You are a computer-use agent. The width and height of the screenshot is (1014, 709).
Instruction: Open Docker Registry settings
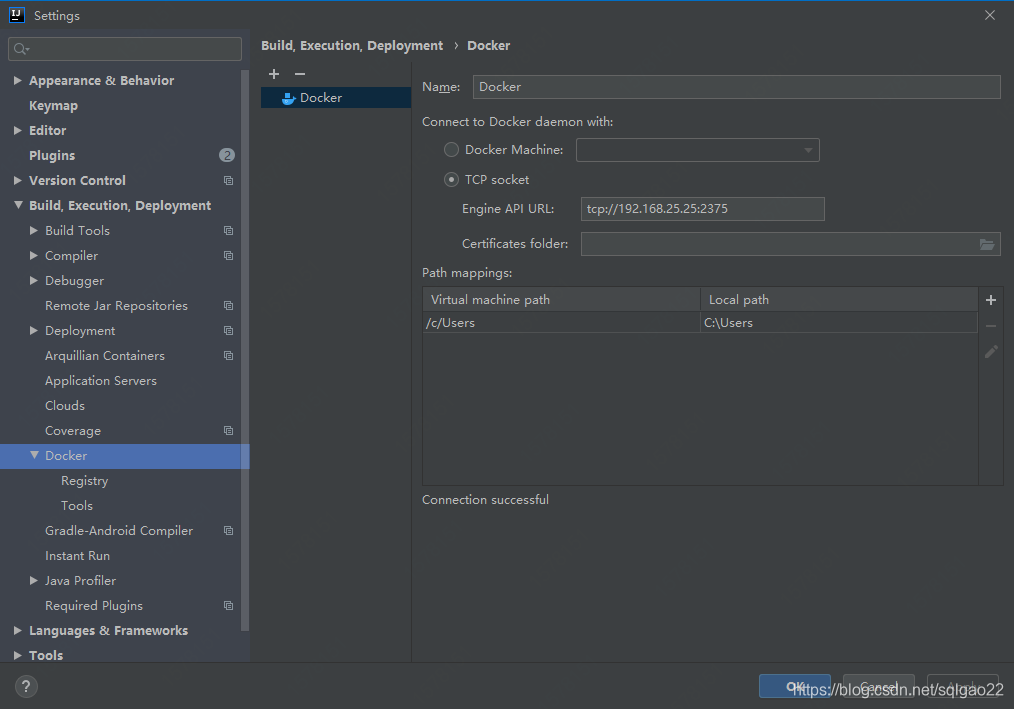pos(85,481)
